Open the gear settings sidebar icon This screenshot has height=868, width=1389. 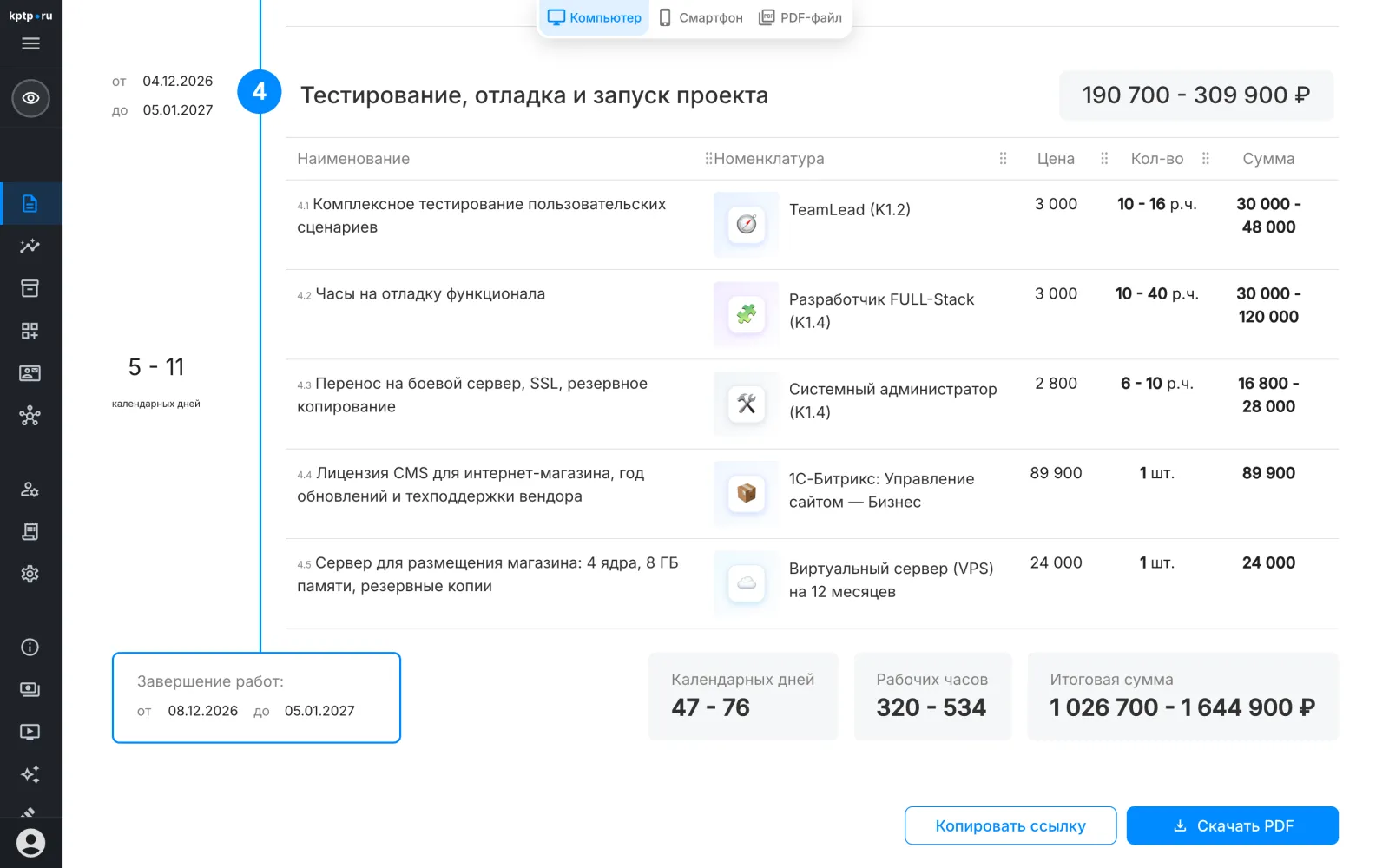(30, 574)
